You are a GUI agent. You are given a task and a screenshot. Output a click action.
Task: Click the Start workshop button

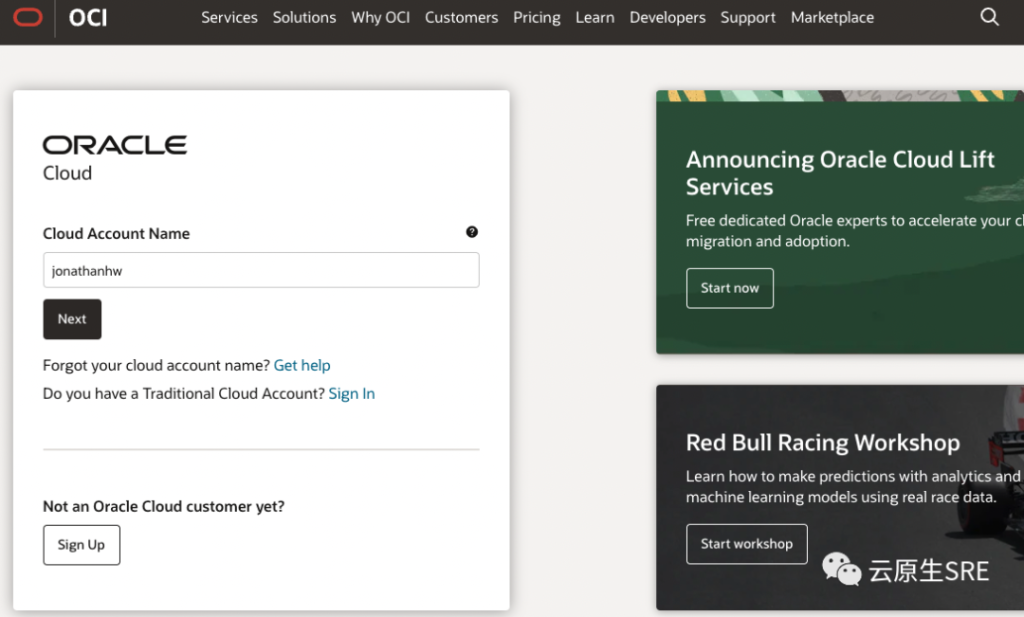click(x=746, y=544)
